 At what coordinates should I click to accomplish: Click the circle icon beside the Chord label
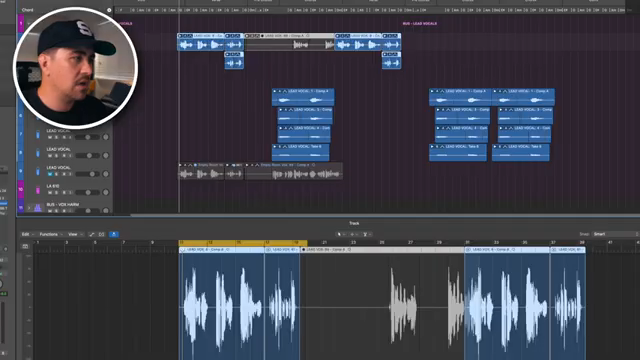coord(109,10)
